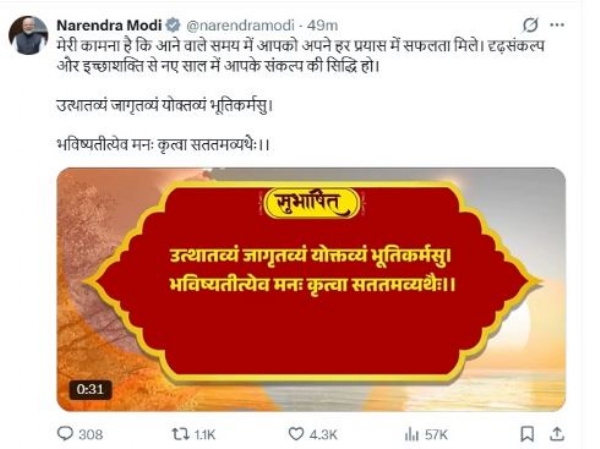Image resolution: width=600 pixels, height=449 pixels.
Task: Open the @narendramodi handle link
Action: (240, 26)
